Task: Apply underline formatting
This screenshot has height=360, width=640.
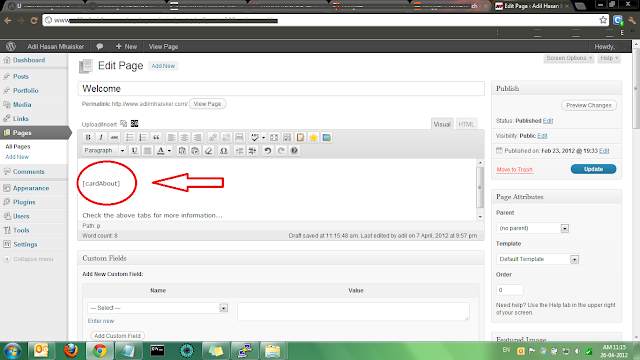Action: [134, 151]
